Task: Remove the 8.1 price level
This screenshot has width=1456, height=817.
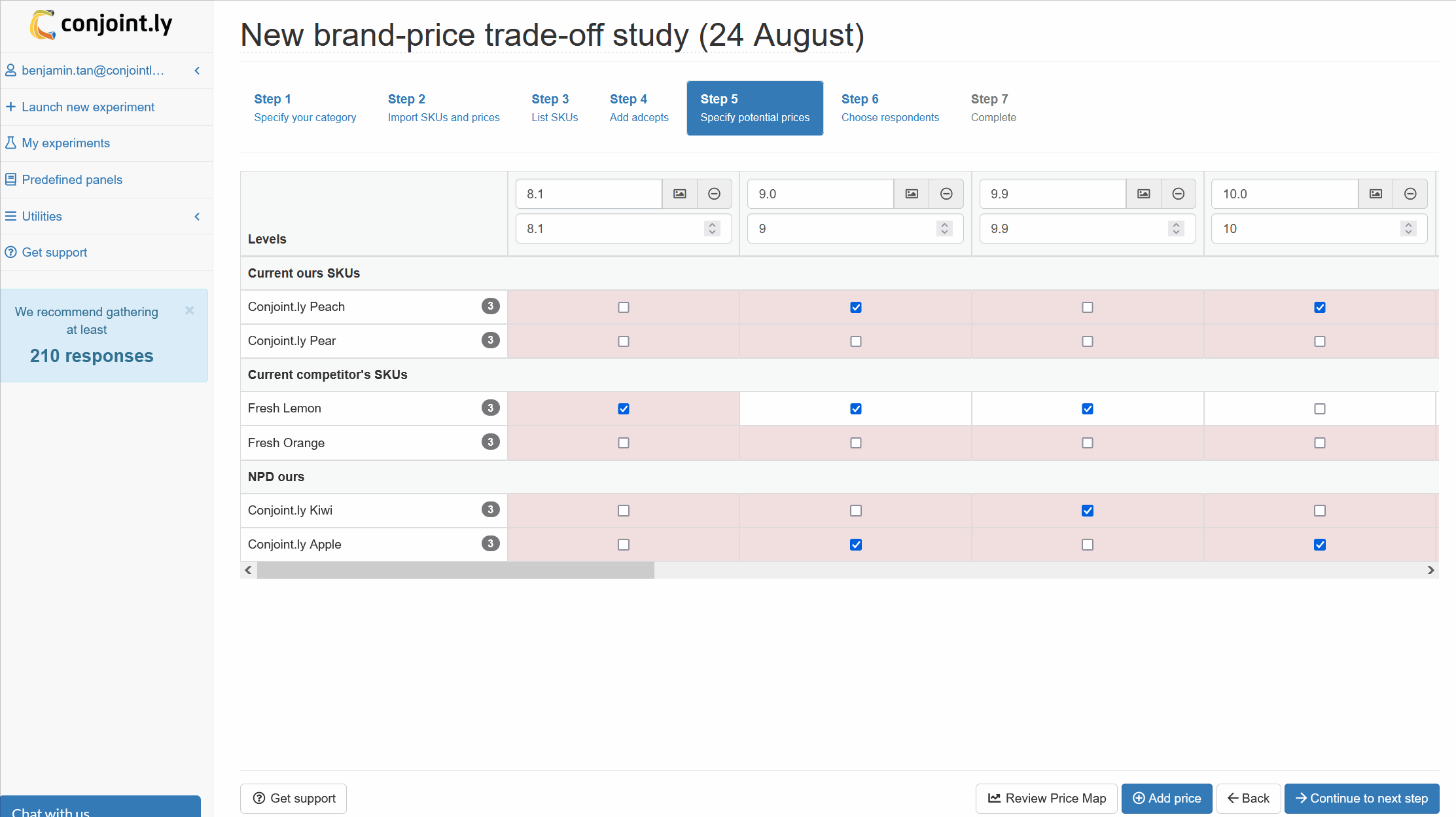Action: pyautogui.click(x=715, y=194)
